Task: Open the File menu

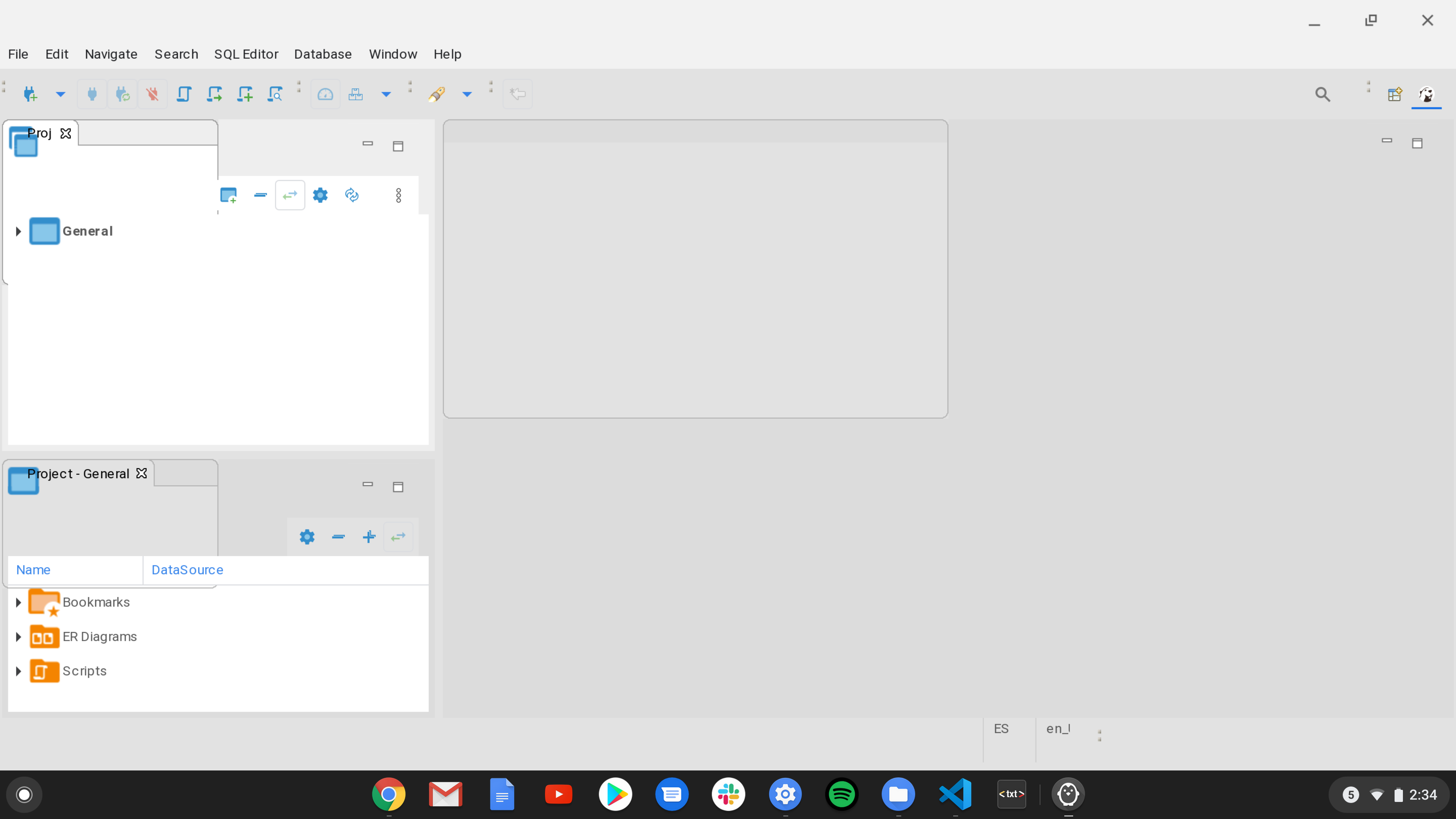Action: (18, 54)
